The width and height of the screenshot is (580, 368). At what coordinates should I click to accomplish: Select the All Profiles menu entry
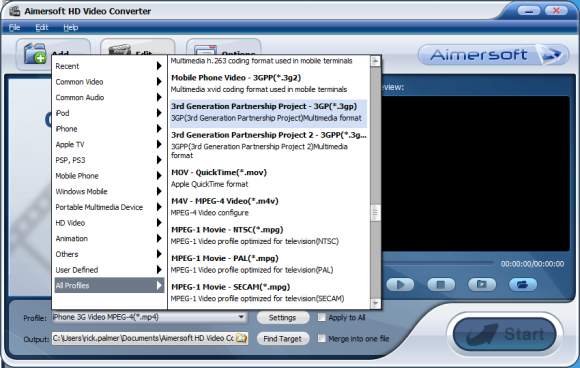(x=109, y=285)
